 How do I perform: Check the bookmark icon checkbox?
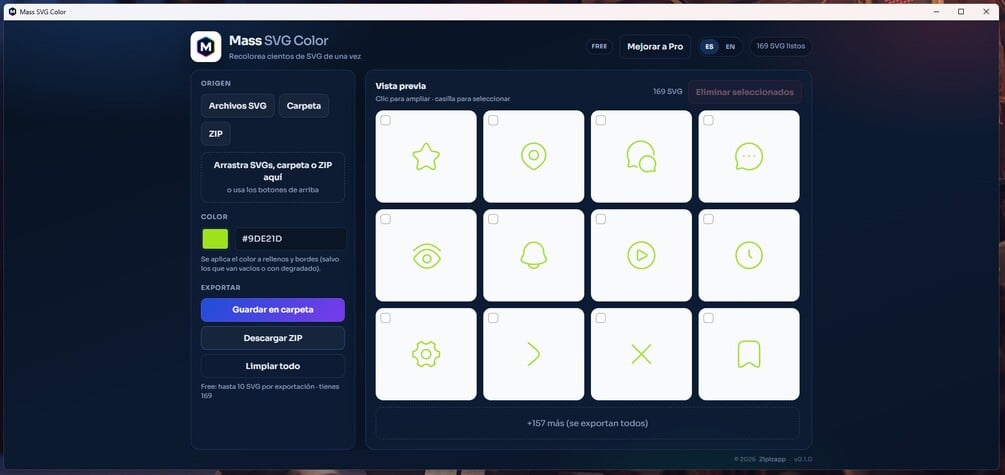[x=708, y=318]
